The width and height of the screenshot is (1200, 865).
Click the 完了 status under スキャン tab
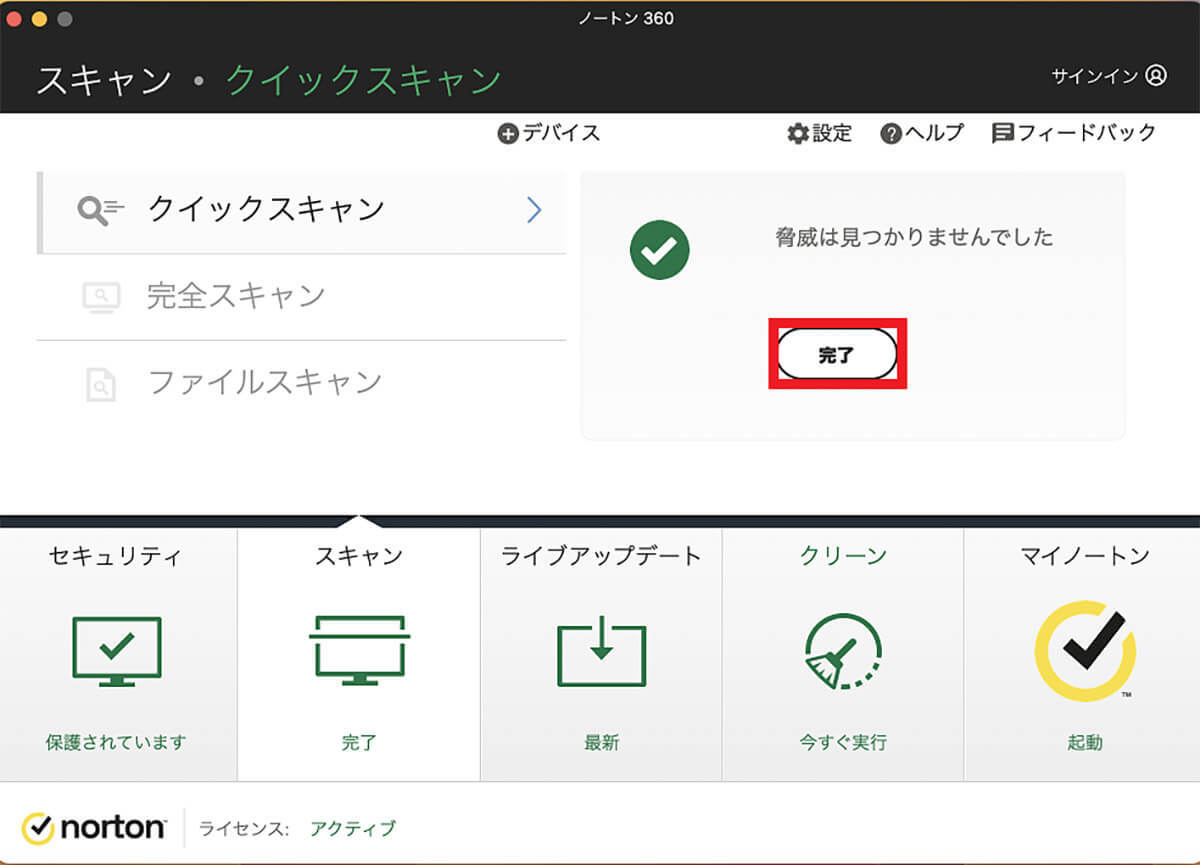pyautogui.click(x=359, y=743)
